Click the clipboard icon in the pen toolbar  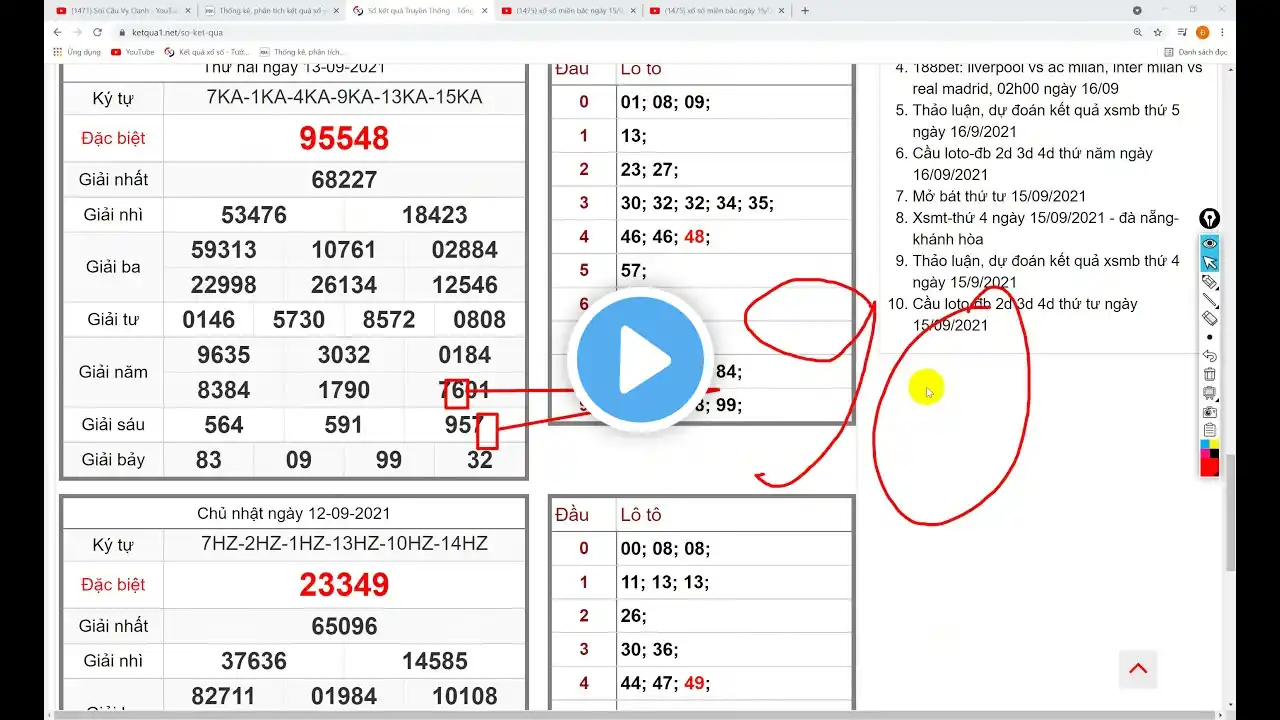(1210, 430)
